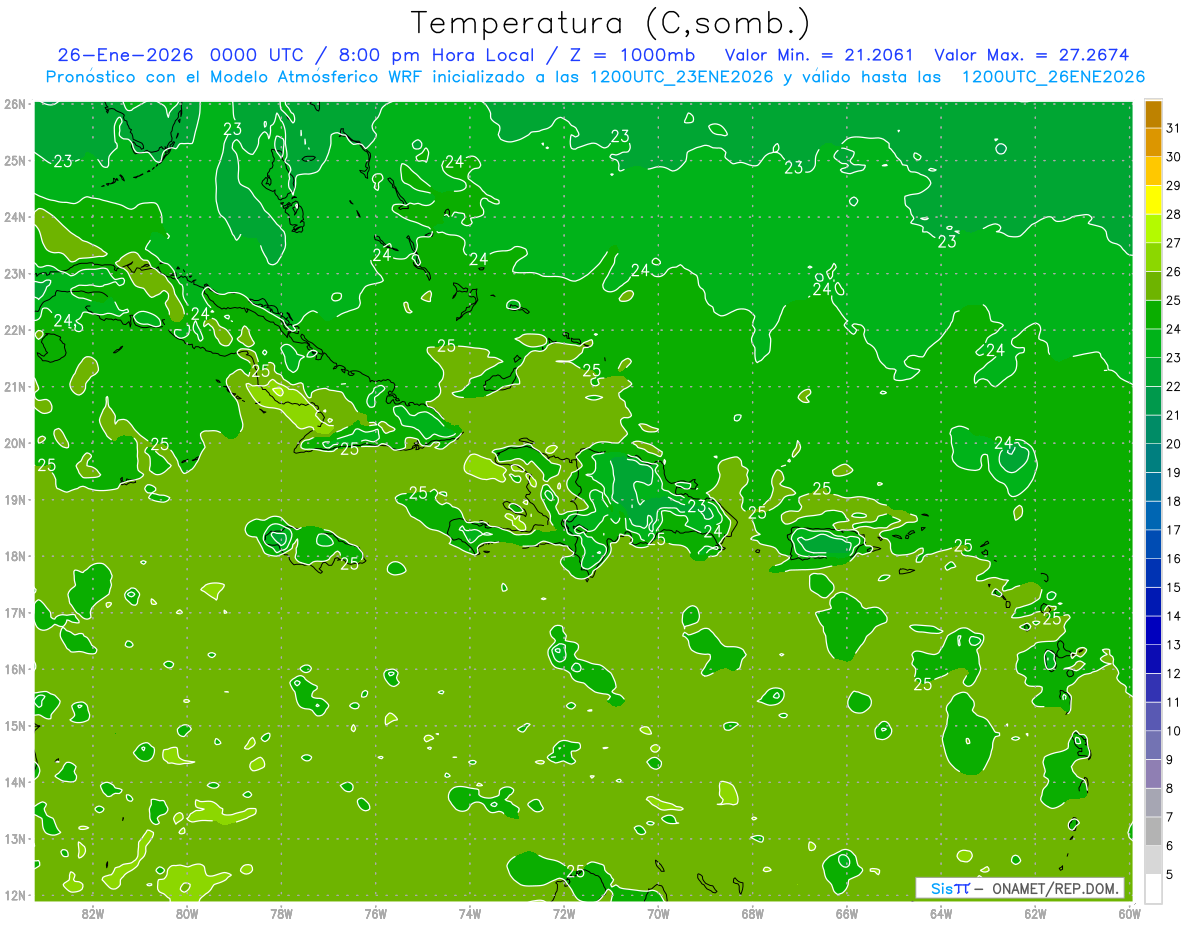This screenshot has width=1200, height=927.
Task: Pick legend swatch between 27 and 28
Action: [1153, 229]
